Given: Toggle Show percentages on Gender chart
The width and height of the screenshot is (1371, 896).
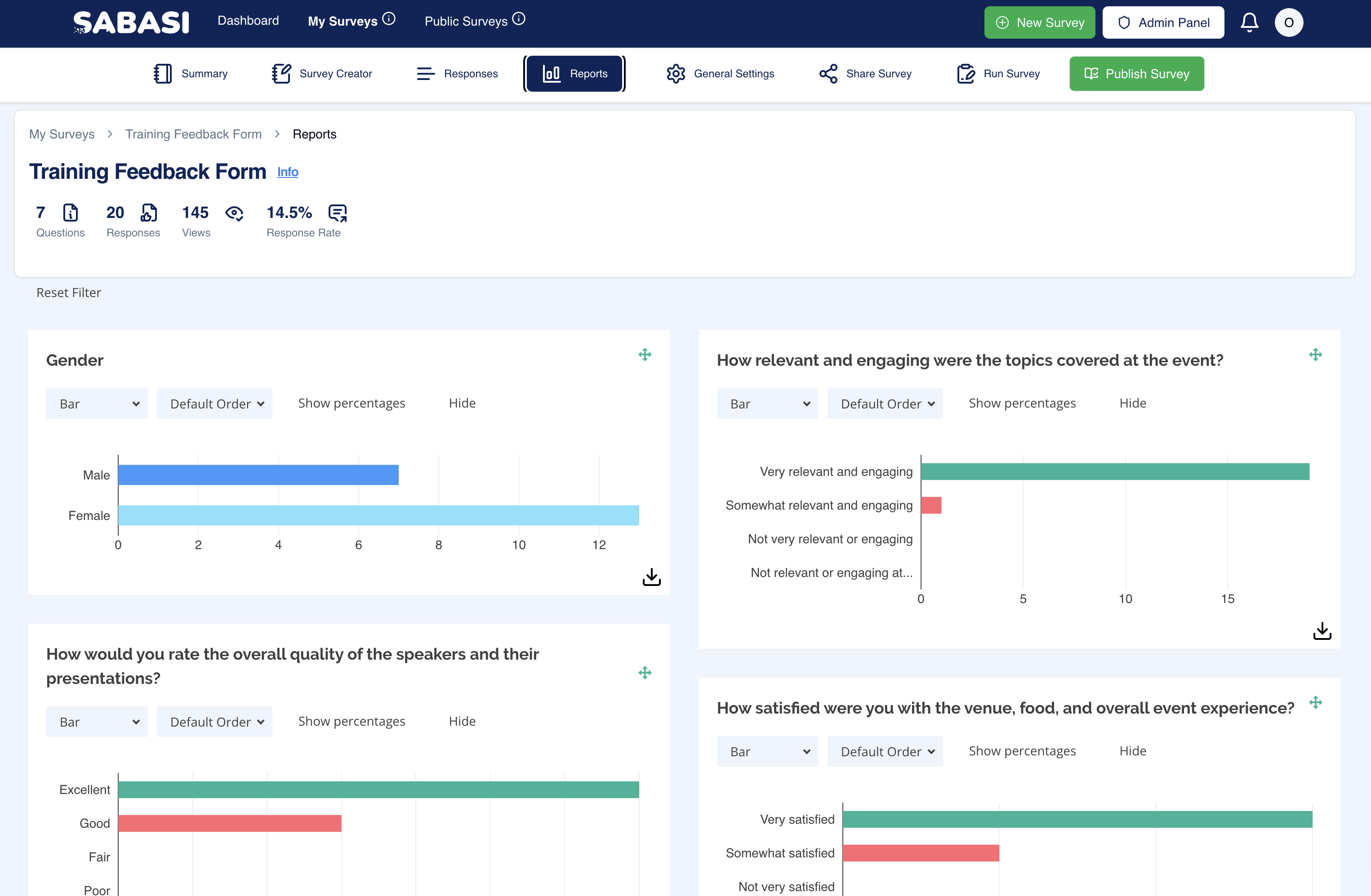Looking at the screenshot, I should coord(352,403).
